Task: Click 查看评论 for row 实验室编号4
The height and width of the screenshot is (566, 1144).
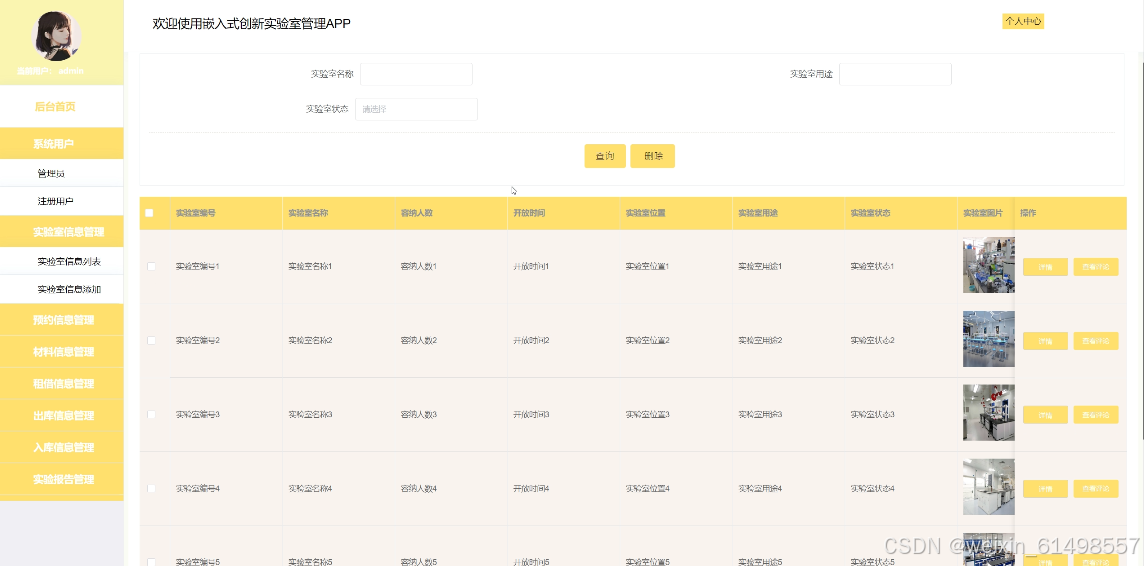Action: click(x=1096, y=489)
